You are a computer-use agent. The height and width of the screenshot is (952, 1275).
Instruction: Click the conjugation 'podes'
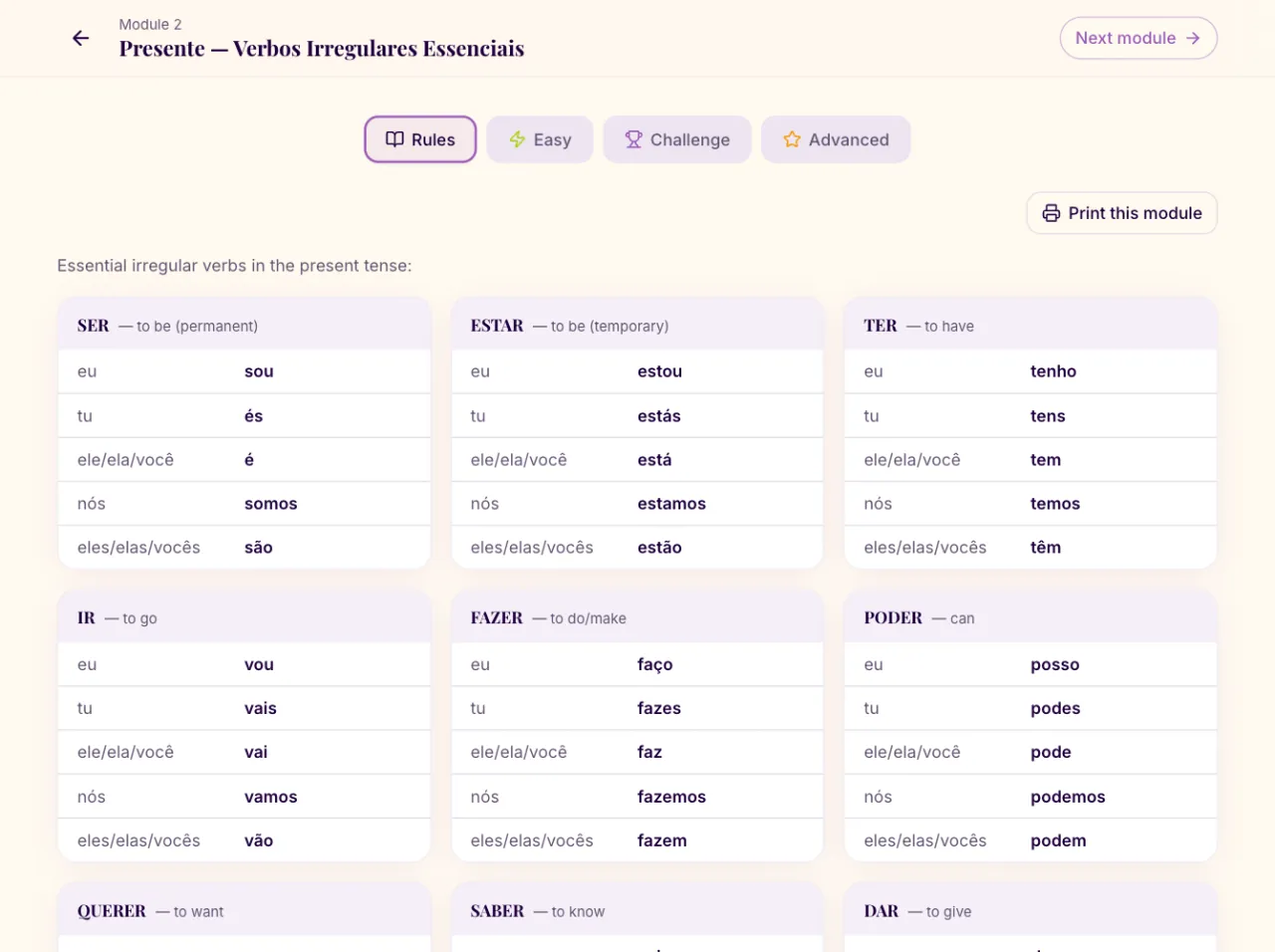1056,709
